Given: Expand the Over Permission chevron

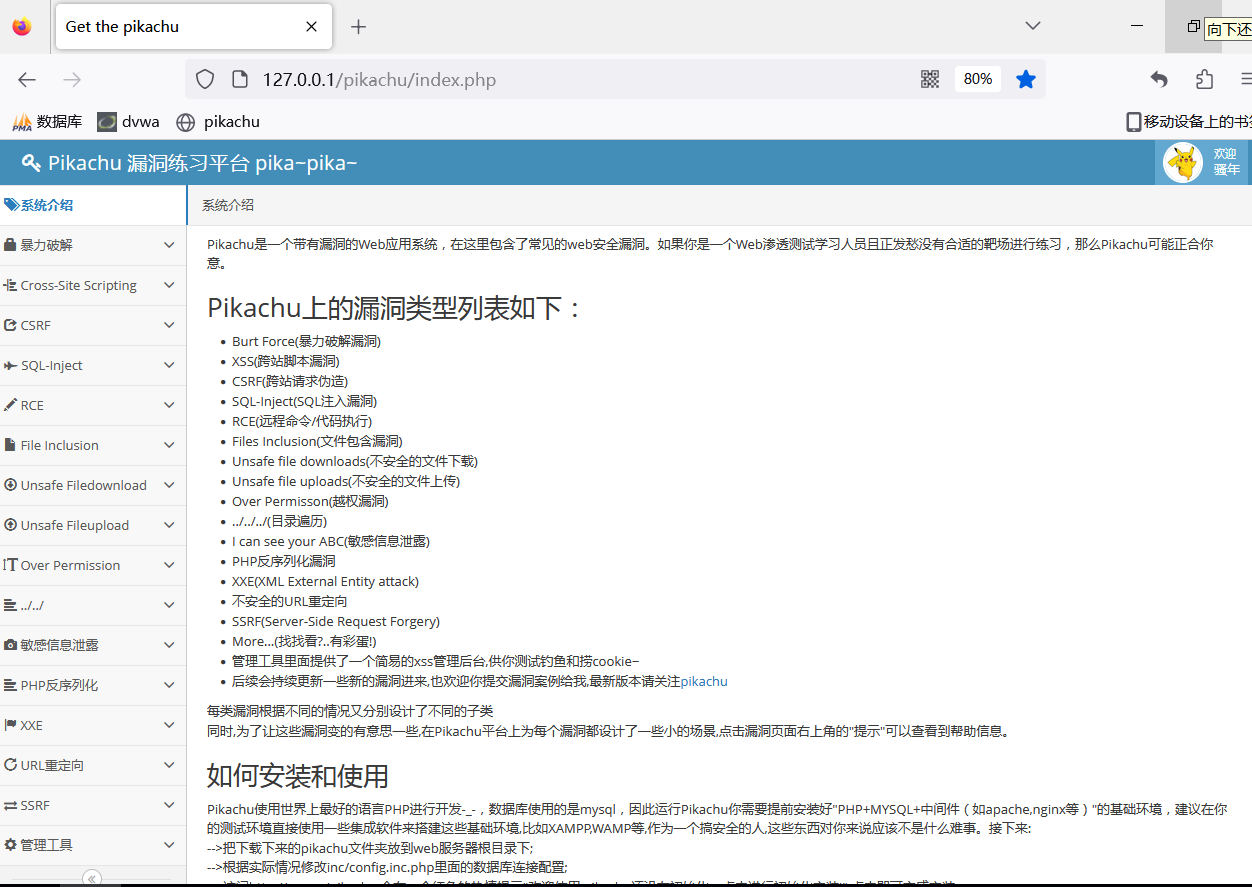Looking at the screenshot, I should [169, 565].
